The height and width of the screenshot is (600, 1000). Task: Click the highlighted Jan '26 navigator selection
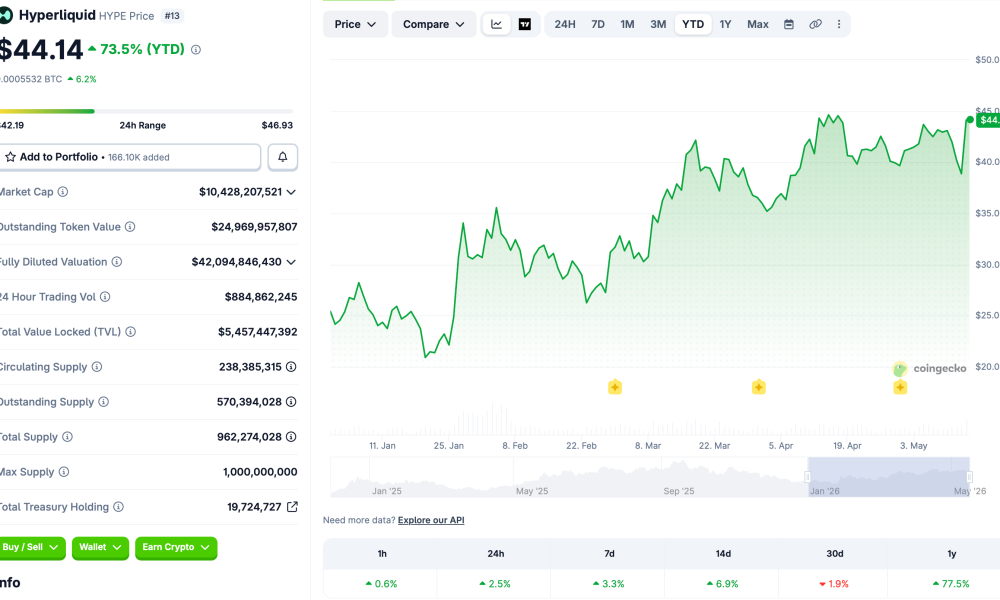tap(888, 477)
